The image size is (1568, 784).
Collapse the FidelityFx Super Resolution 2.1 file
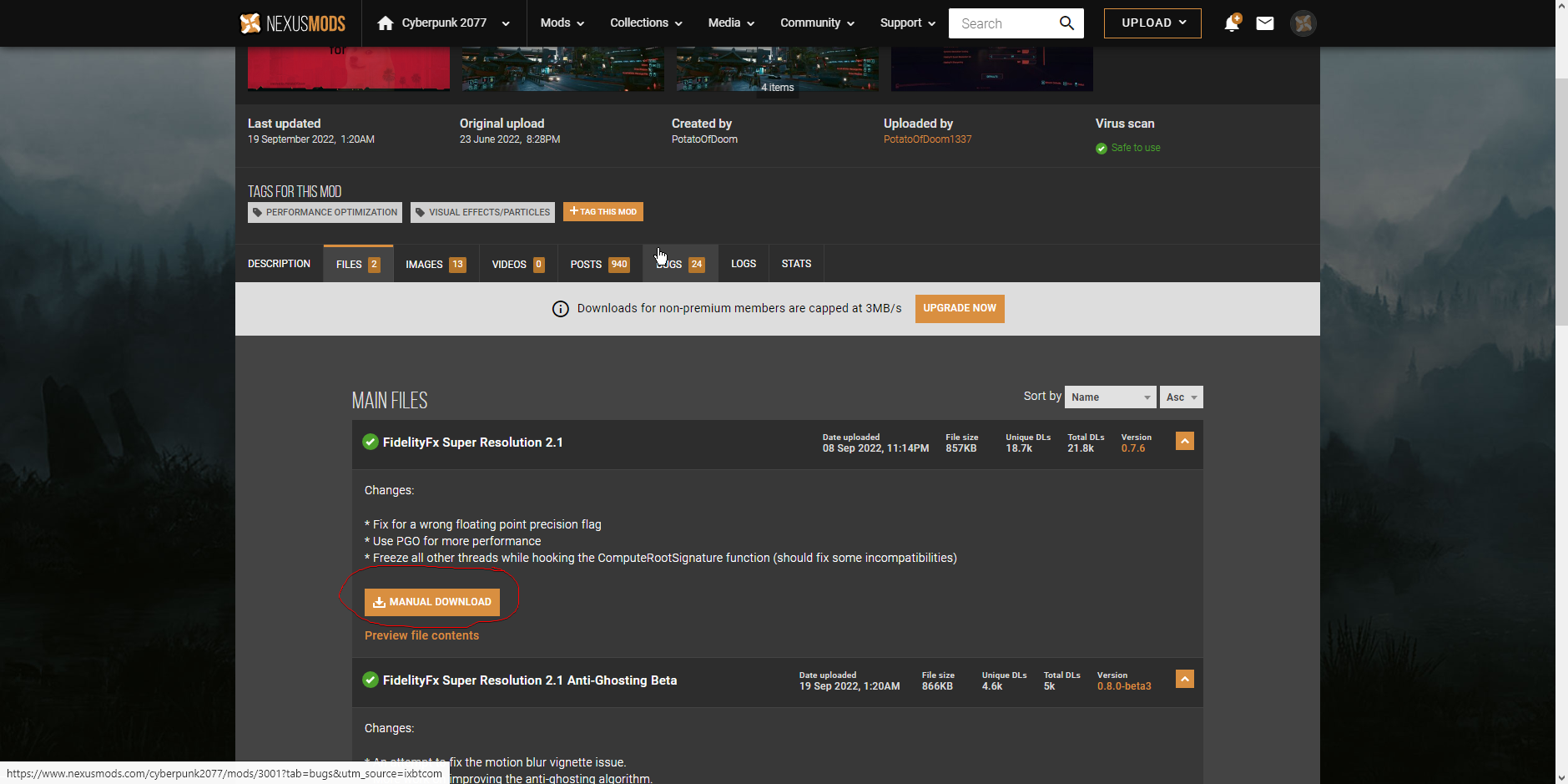(x=1185, y=441)
